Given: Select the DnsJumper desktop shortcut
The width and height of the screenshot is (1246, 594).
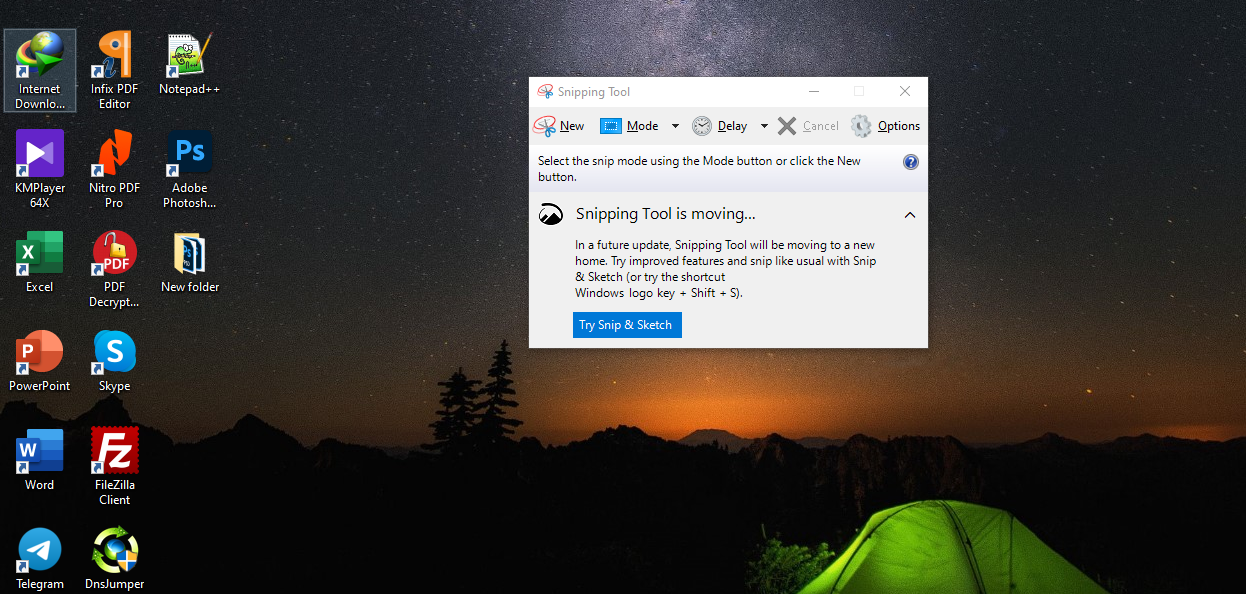Looking at the screenshot, I should (x=114, y=558).
